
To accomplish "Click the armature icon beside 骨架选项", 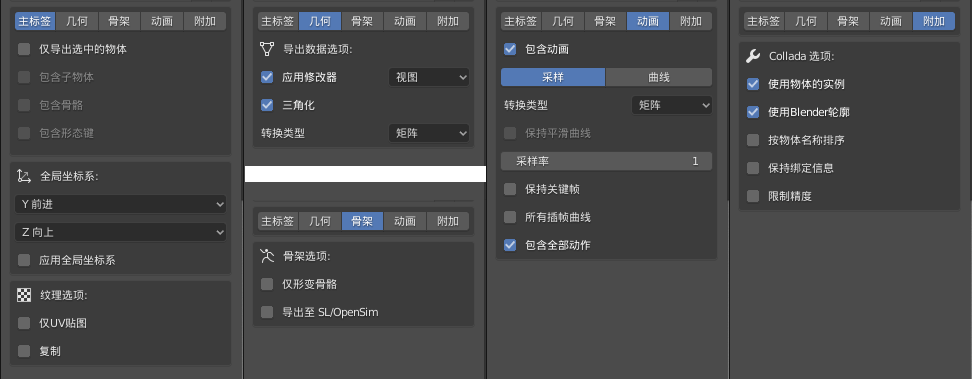I will [x=267, y=256].
